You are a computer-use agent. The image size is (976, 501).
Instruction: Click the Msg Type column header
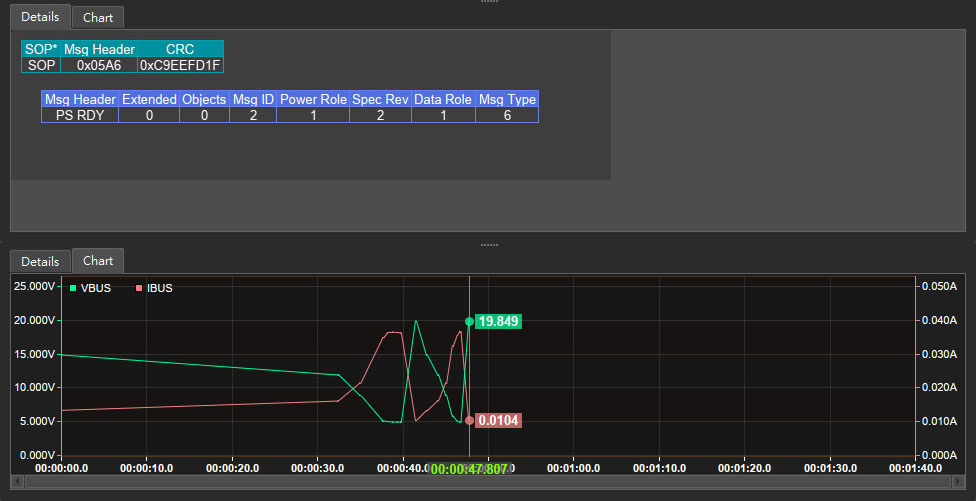[507, 100]
